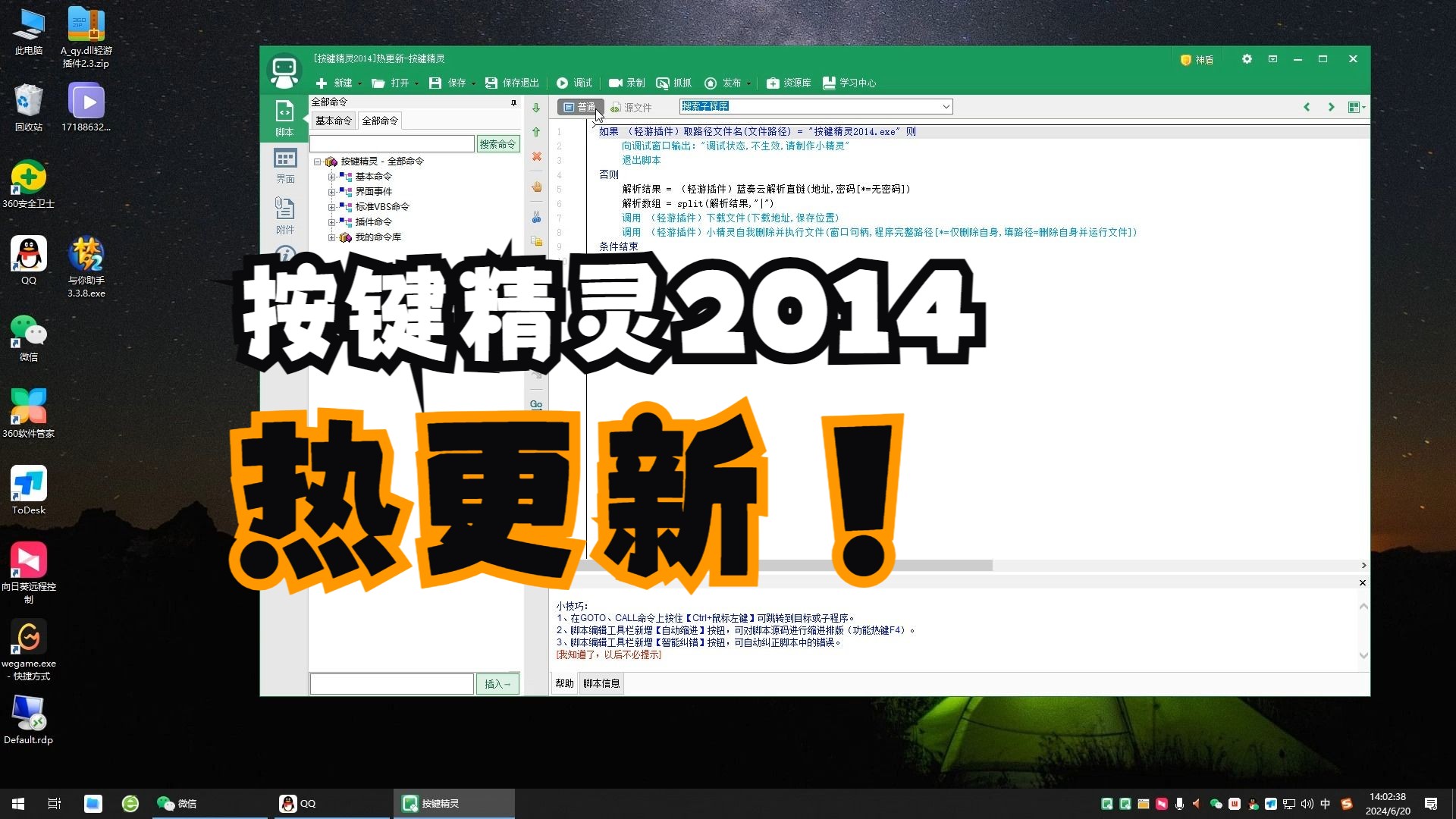Click the bottom insert command input field
The height and width of the screenshot is (819, 1456).
[x=392, y=684]
